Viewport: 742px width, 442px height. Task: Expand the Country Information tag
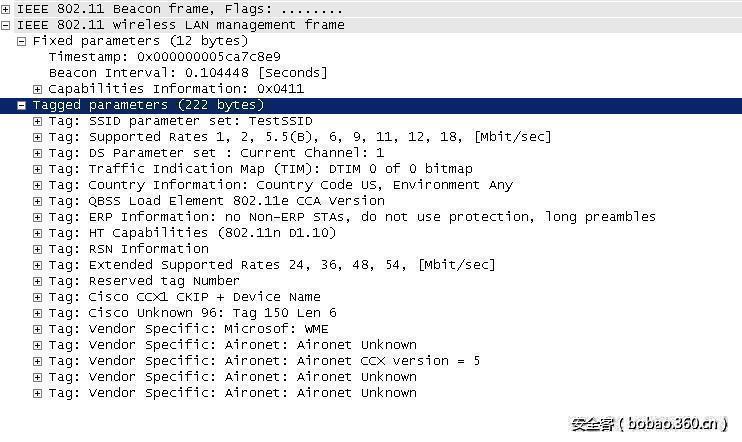coord(38,185)
